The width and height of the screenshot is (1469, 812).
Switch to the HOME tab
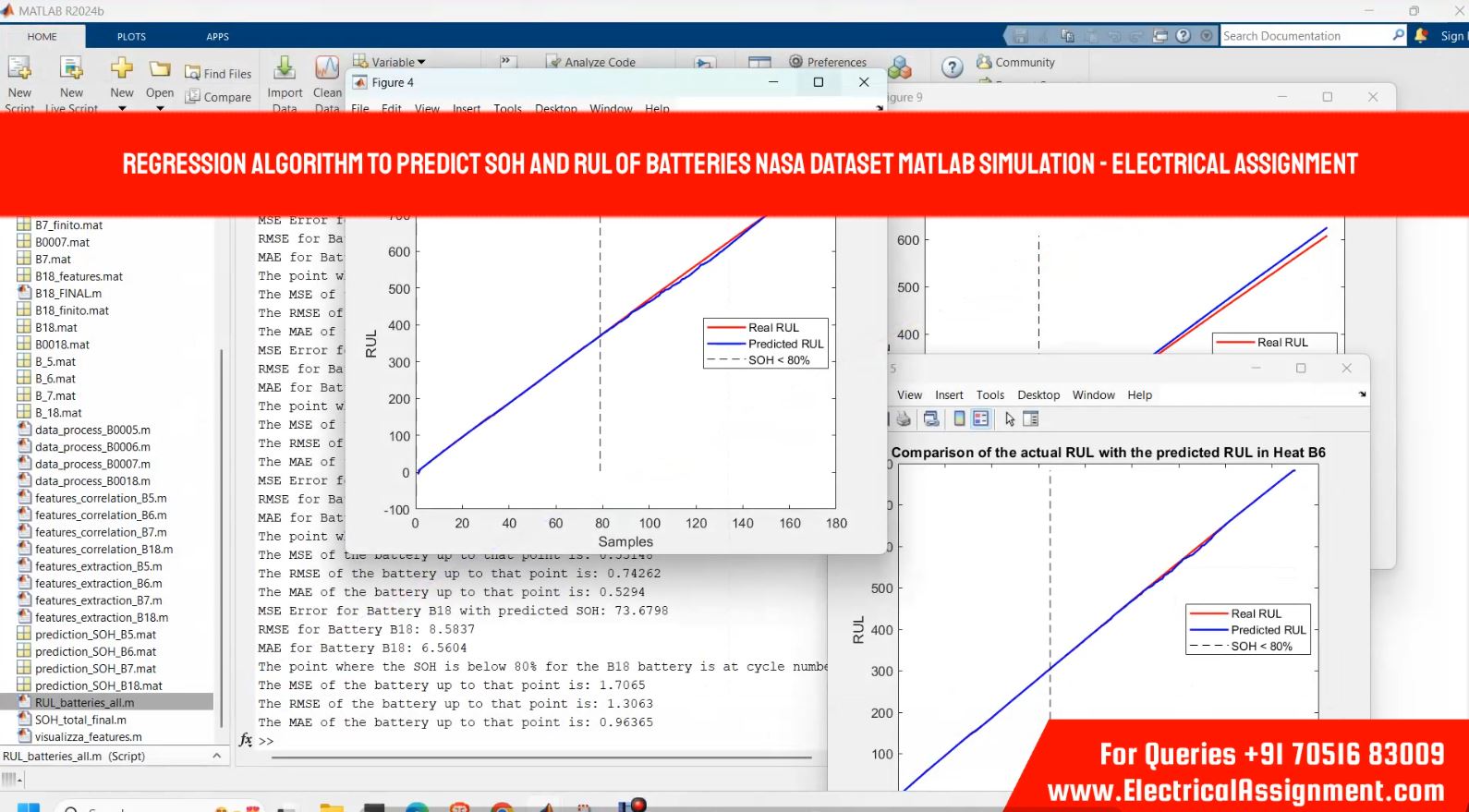coord(42,36)
